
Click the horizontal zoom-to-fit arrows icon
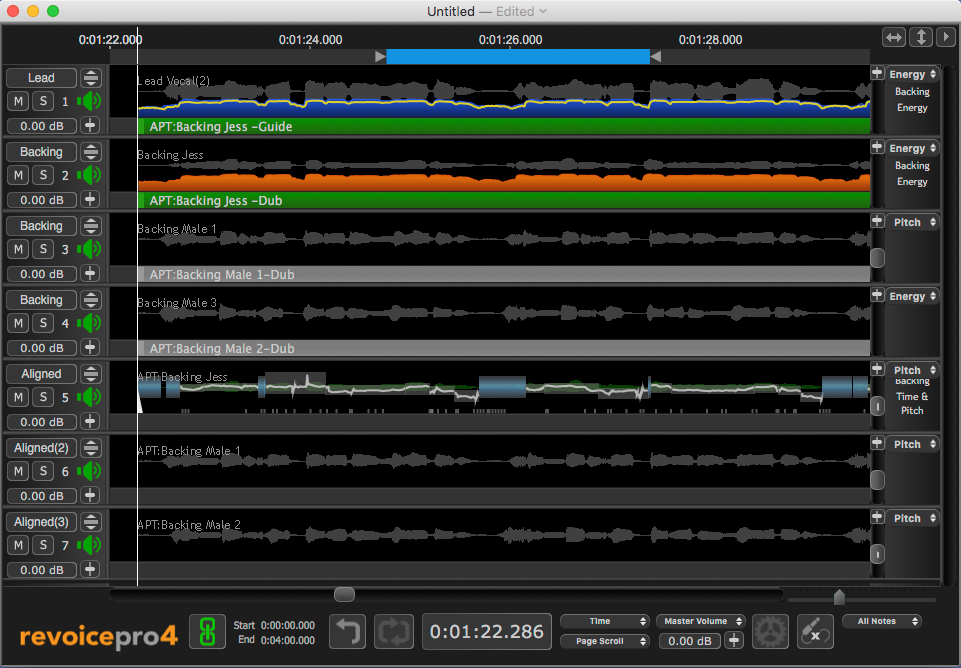pos(893,37)
